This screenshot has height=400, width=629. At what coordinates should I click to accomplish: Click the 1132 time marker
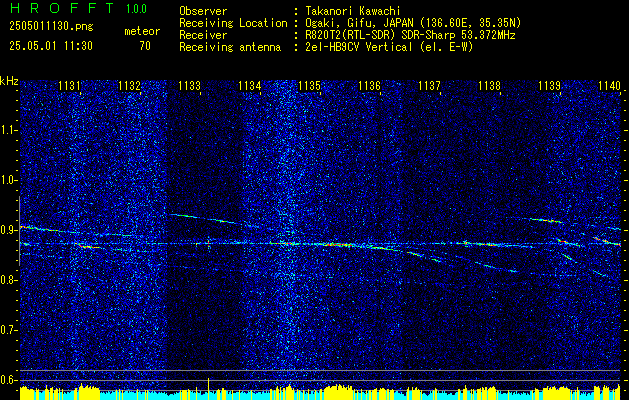(x=129, y=85)
